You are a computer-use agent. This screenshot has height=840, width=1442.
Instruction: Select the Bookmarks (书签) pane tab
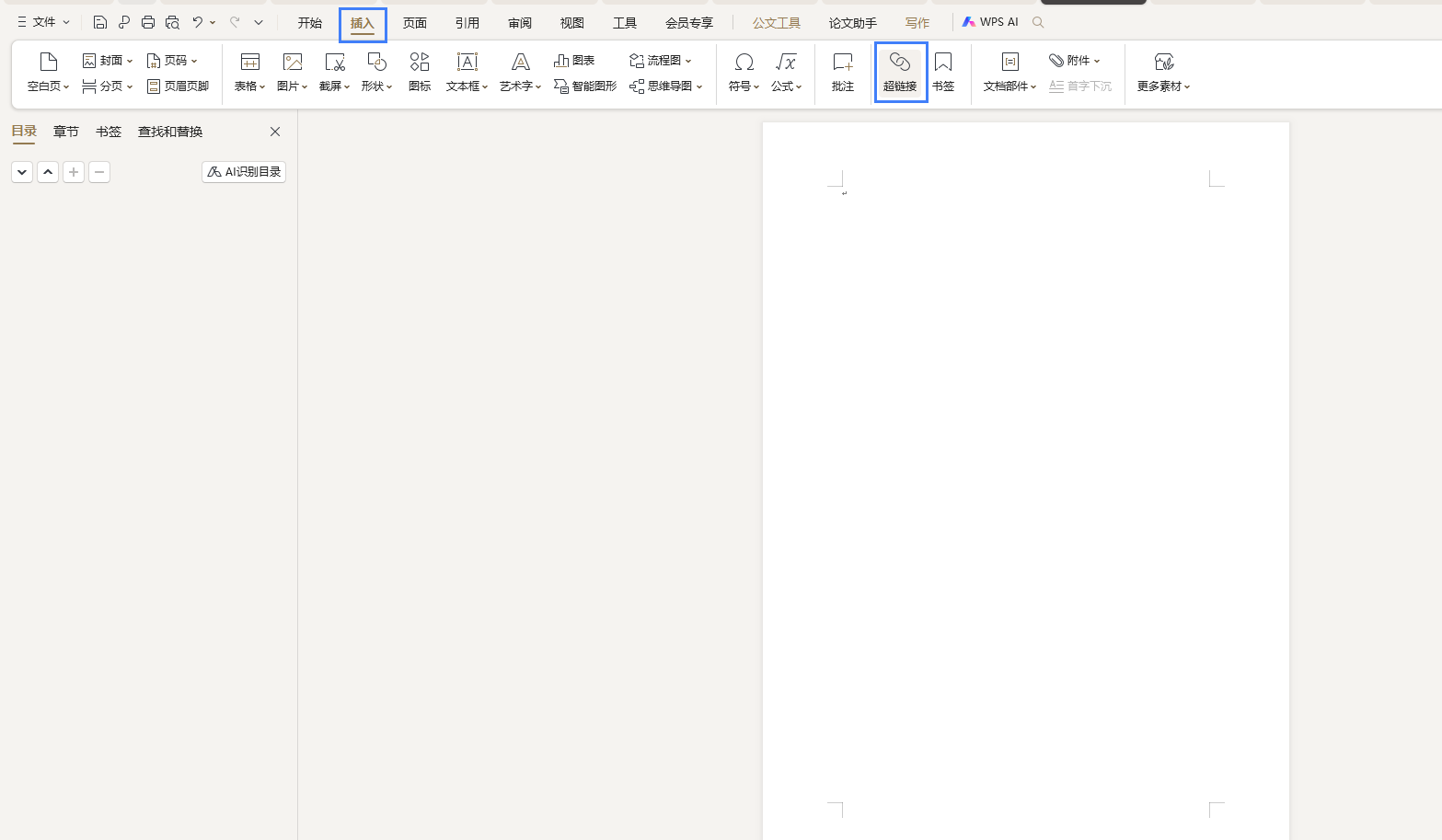109,132
